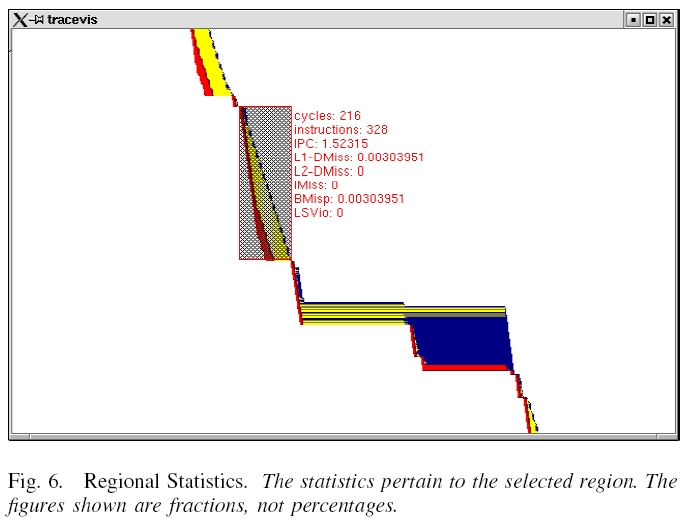Image resolution: width=690 pixels, height=519 pixels.
Task: Click the large blue block in trace
Action: click(x=462, y=341)
